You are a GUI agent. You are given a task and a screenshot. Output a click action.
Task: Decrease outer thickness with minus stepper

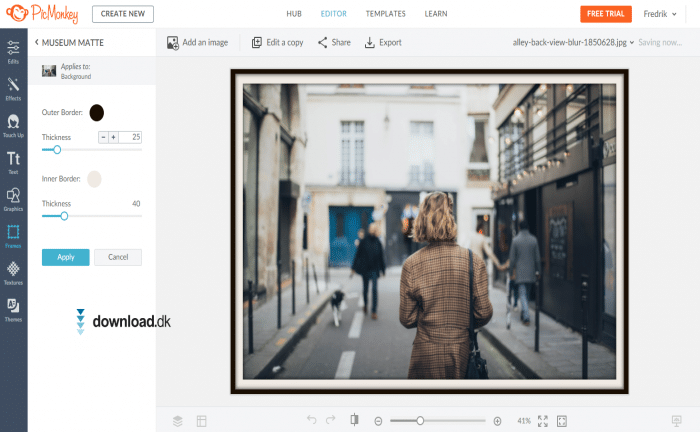click(x=103, y=137)
